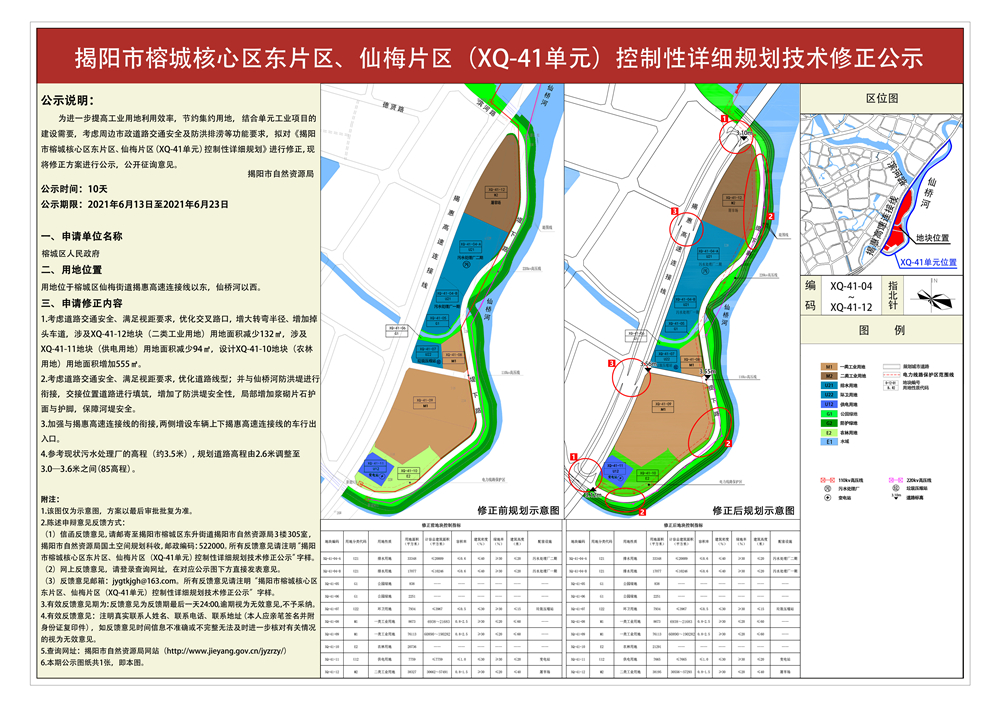The width and height of the screenshot is (1000, 706).
Task: Click the 修正后规划示意图 caption
Action: [753, 511]
